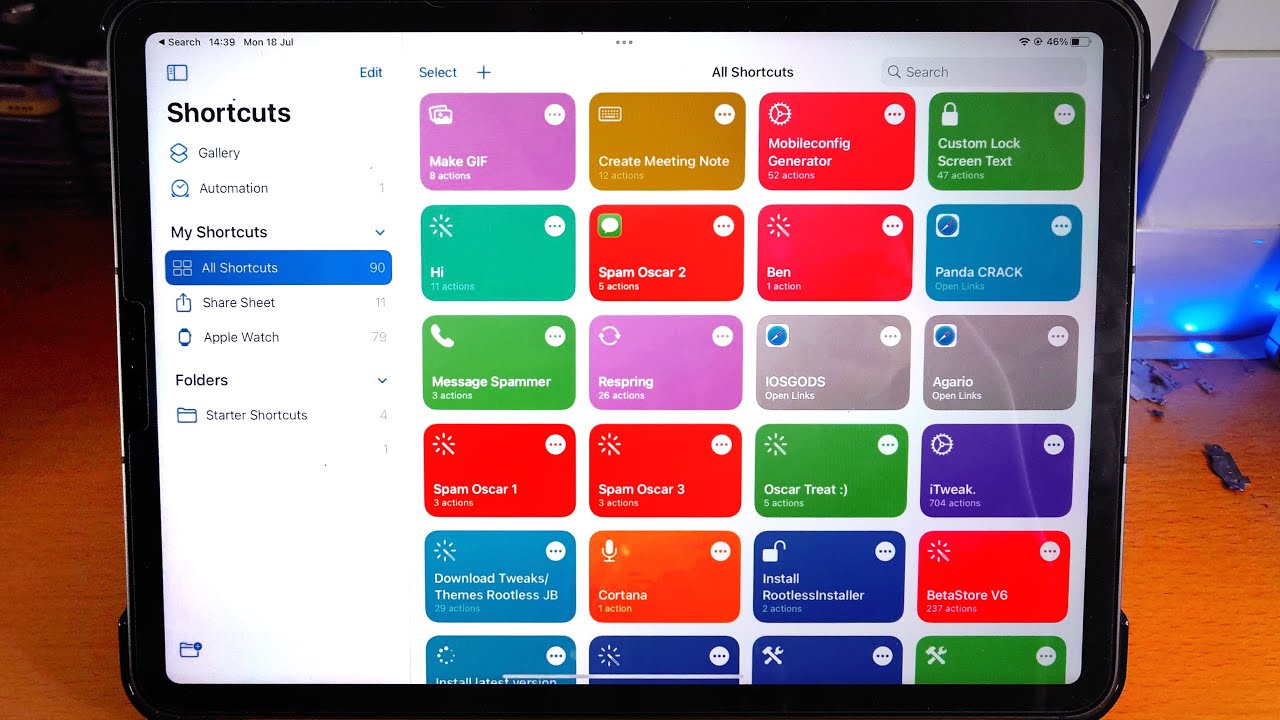The width and height of the screenshot is (1280, 720).
Task: Run the Hi shortcut tile
Action: 499,253
